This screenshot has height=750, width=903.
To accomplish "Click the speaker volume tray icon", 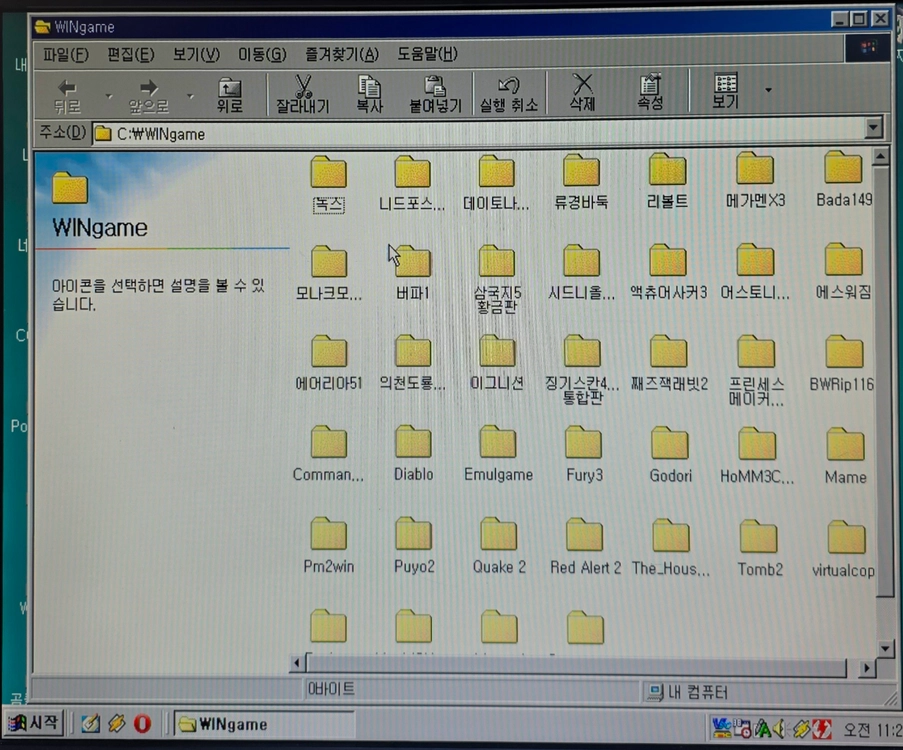I will pos(779,729).
